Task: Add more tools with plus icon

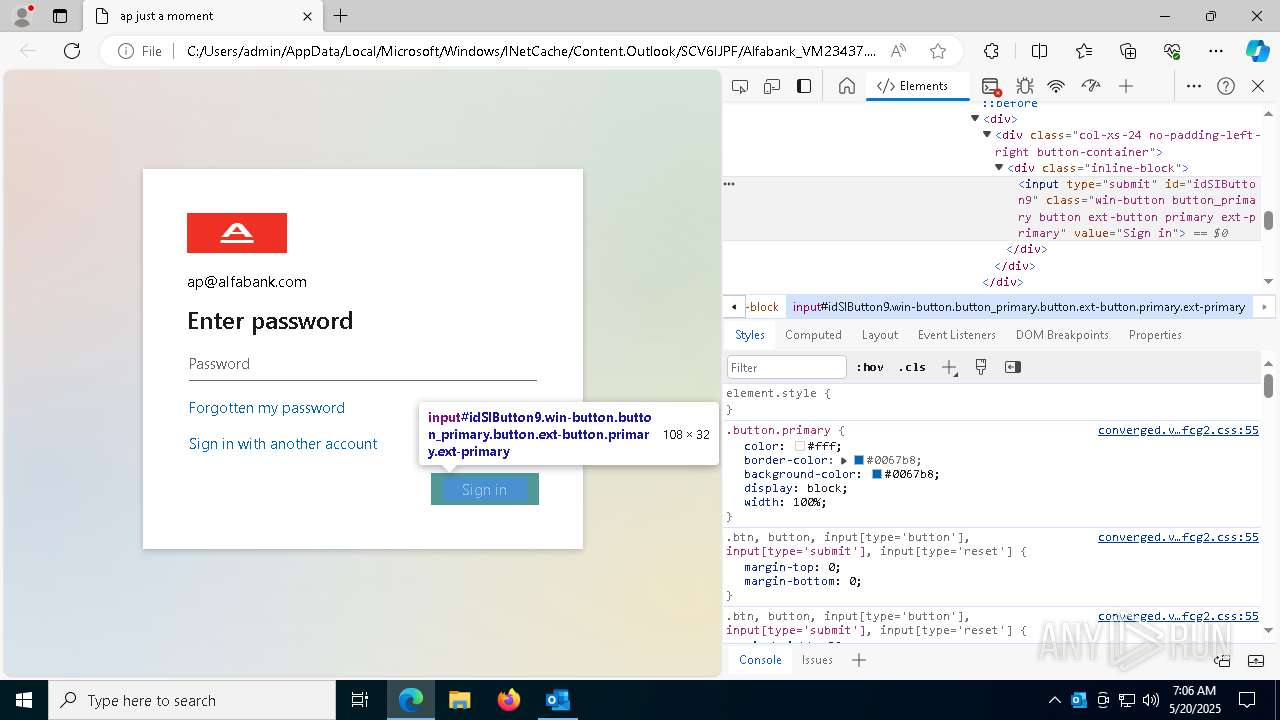Action: tap(1126, 86)
